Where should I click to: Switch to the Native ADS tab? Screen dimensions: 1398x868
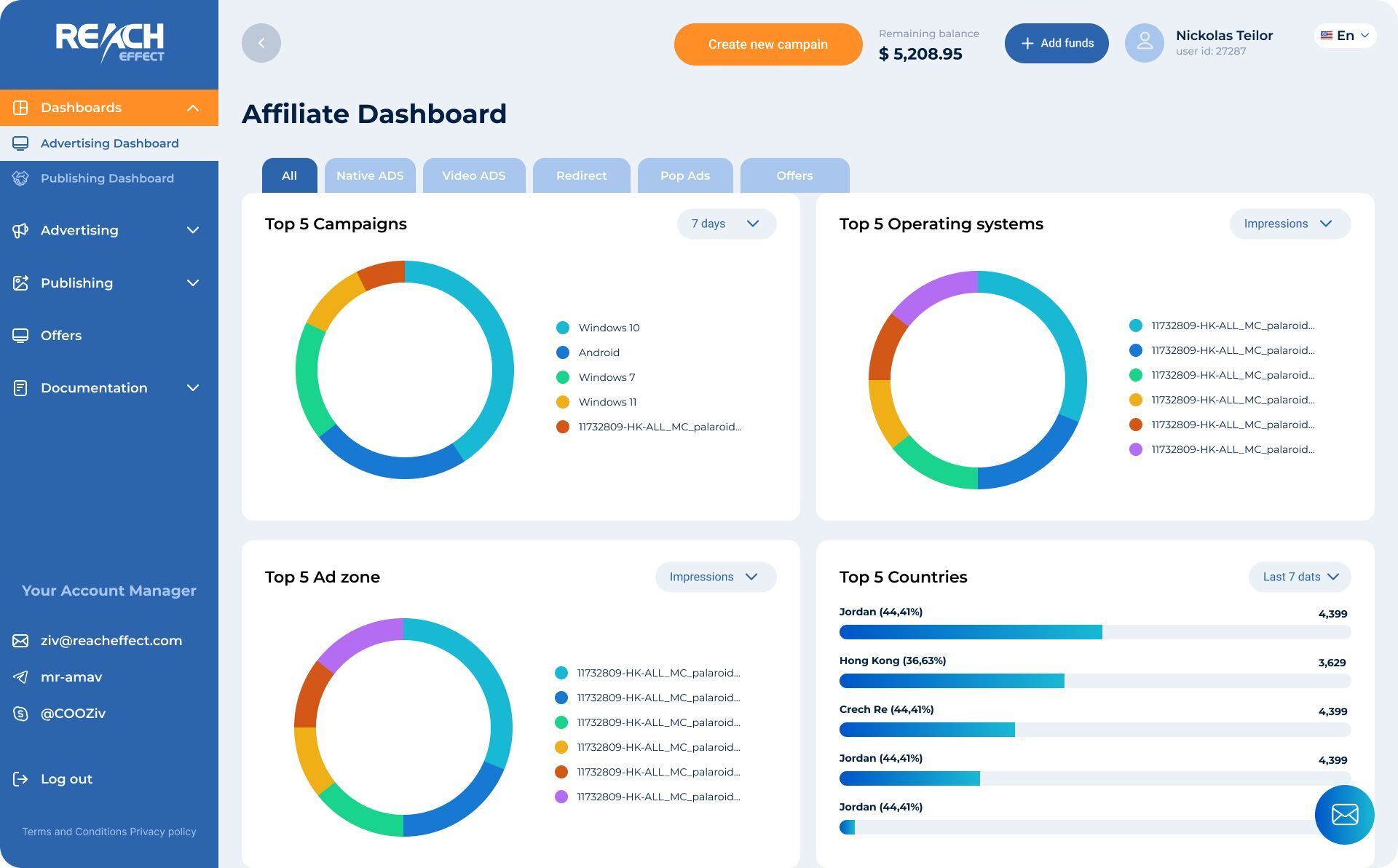370,175
